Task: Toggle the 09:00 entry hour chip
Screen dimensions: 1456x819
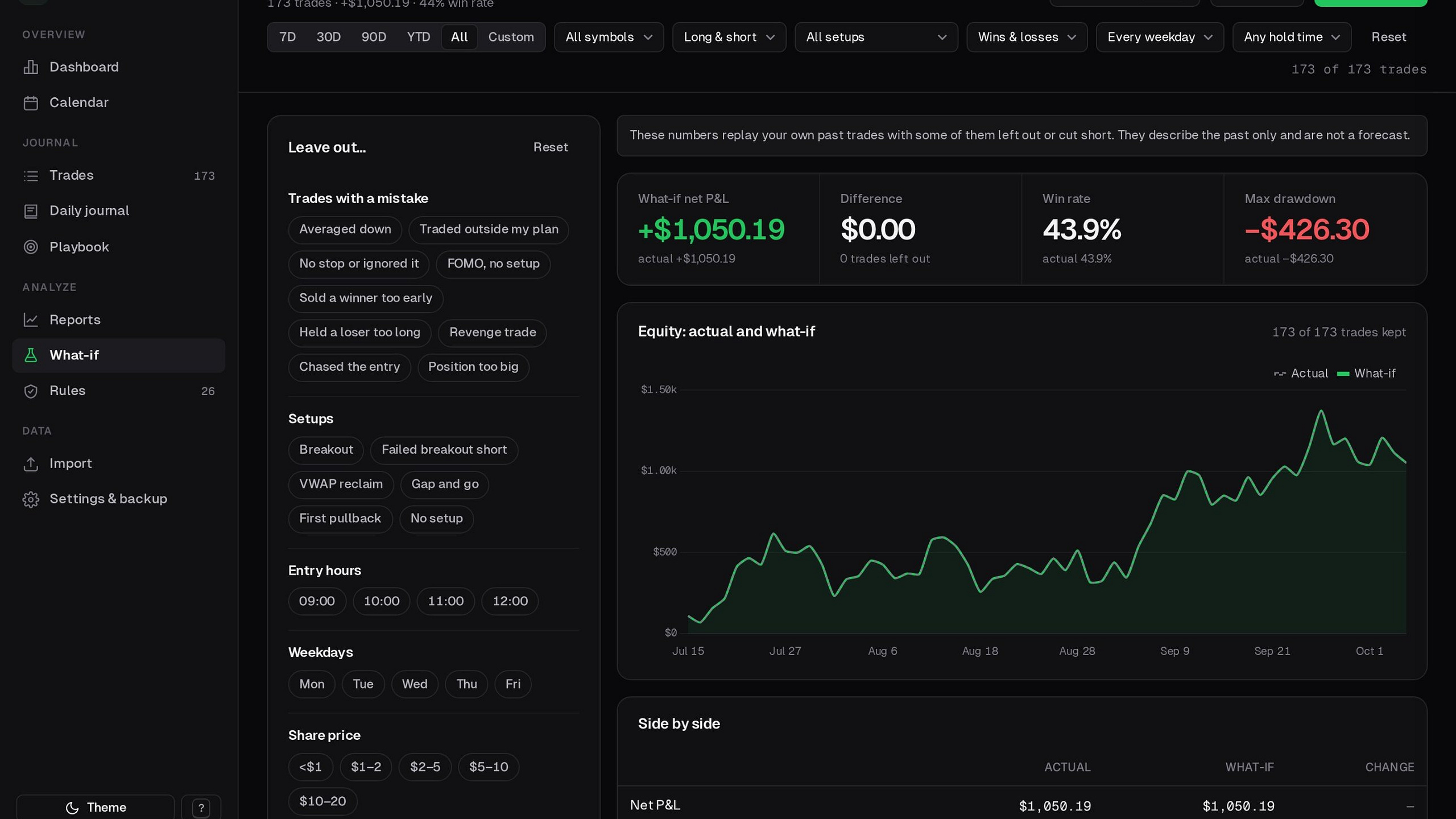Action: point(317,602)
